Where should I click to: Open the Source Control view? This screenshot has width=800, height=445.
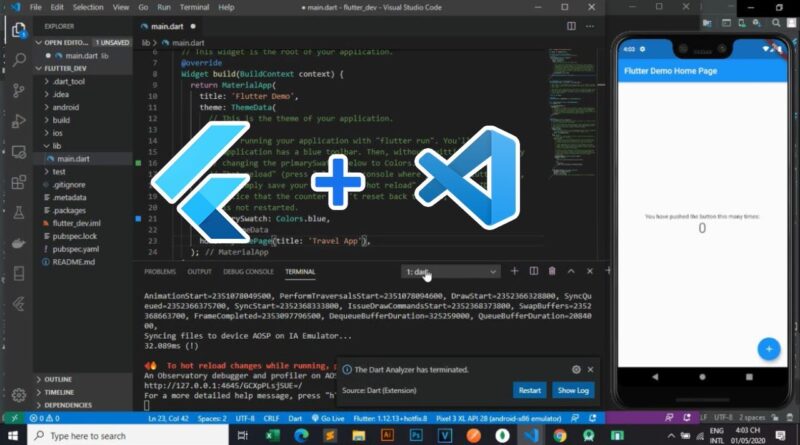(17, 92)
